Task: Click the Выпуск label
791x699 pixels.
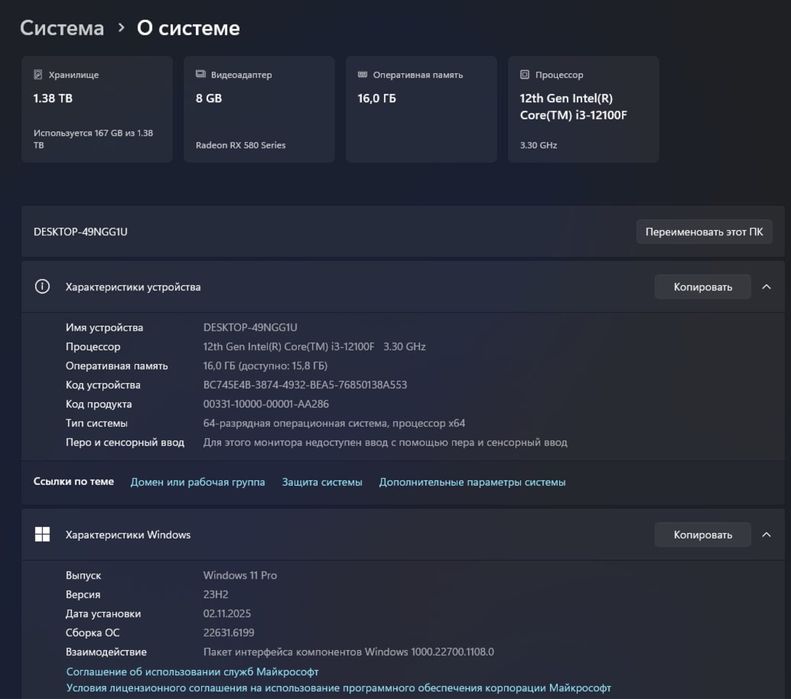Action: point(83,575)
